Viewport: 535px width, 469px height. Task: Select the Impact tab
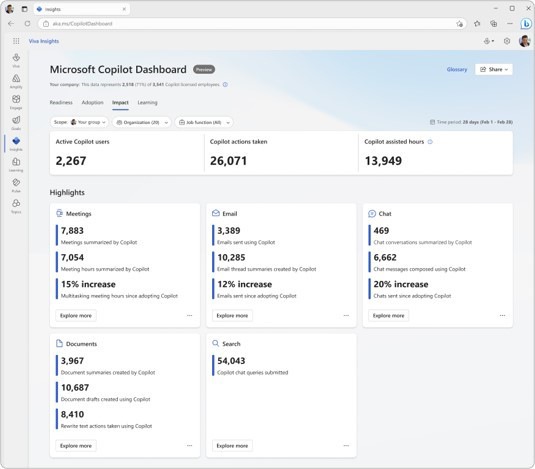click(120, 102)
